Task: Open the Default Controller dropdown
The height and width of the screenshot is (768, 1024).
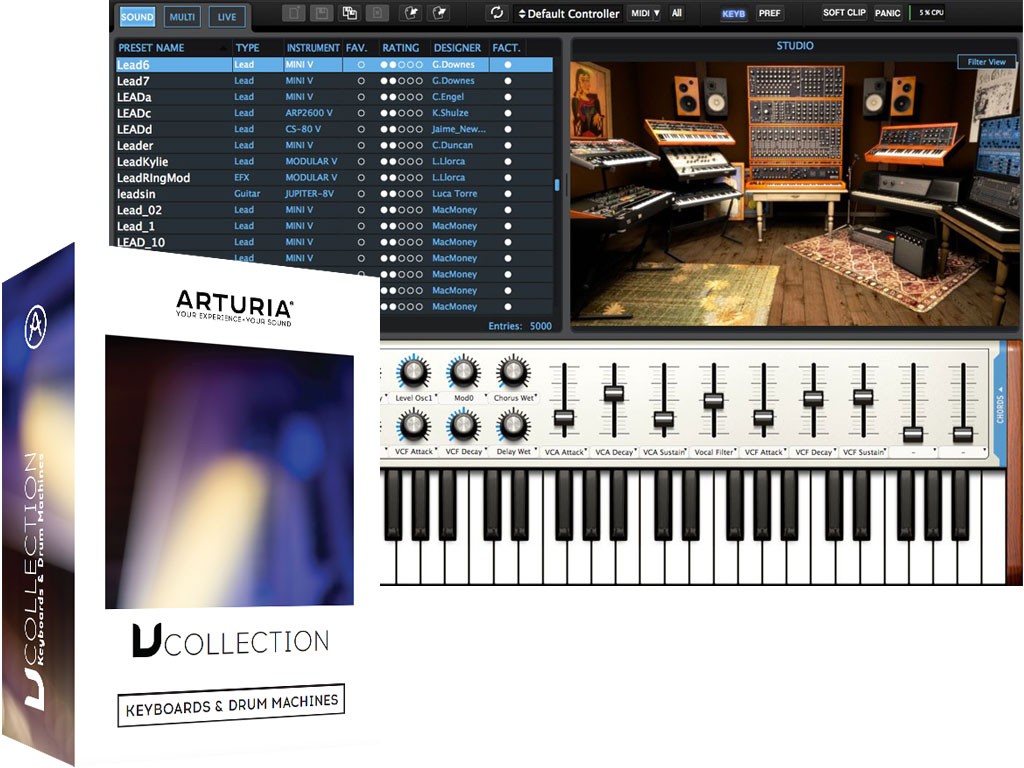Action: pyautogui.click(x=568, y=14)
